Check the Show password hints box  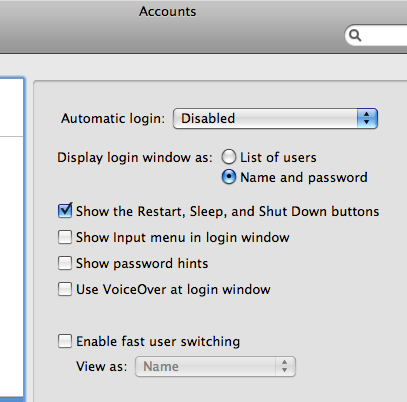[x=65, y=263]
